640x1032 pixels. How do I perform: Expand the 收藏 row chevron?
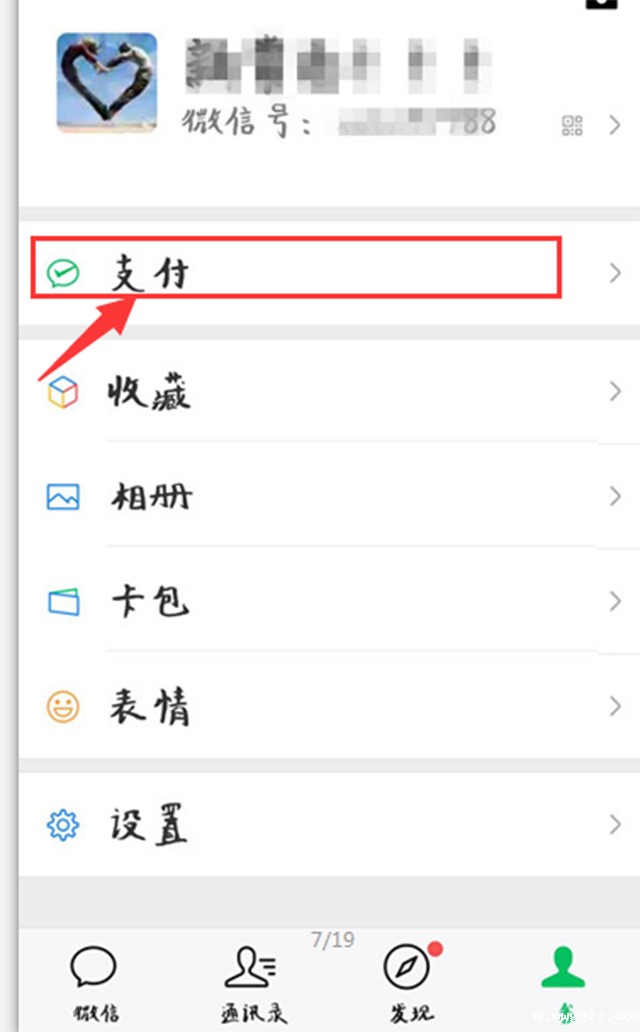615,392
